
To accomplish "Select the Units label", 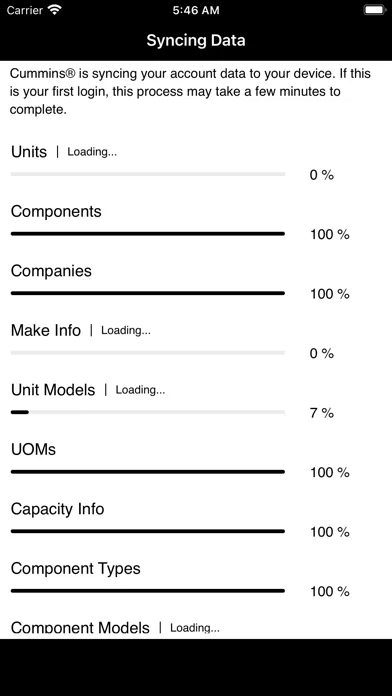I will click(29, 152).
